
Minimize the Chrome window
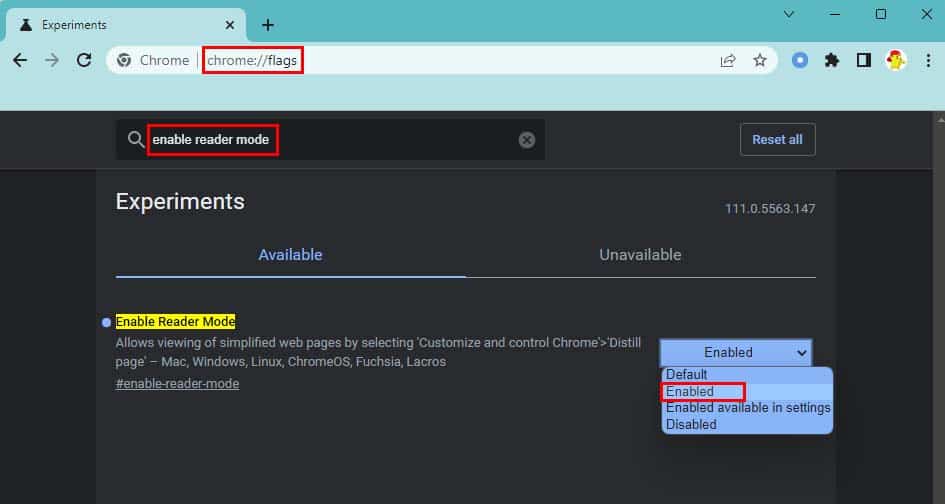point(835,14)
